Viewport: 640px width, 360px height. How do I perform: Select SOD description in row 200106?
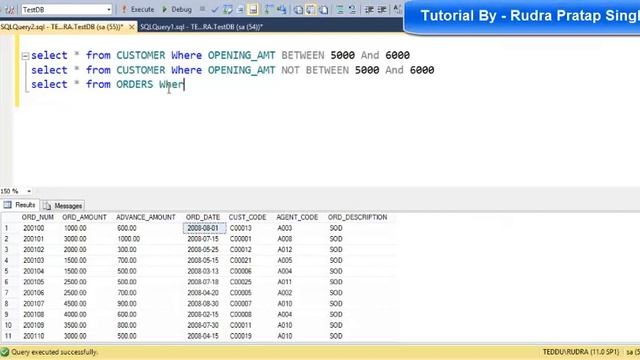point(336,293)
